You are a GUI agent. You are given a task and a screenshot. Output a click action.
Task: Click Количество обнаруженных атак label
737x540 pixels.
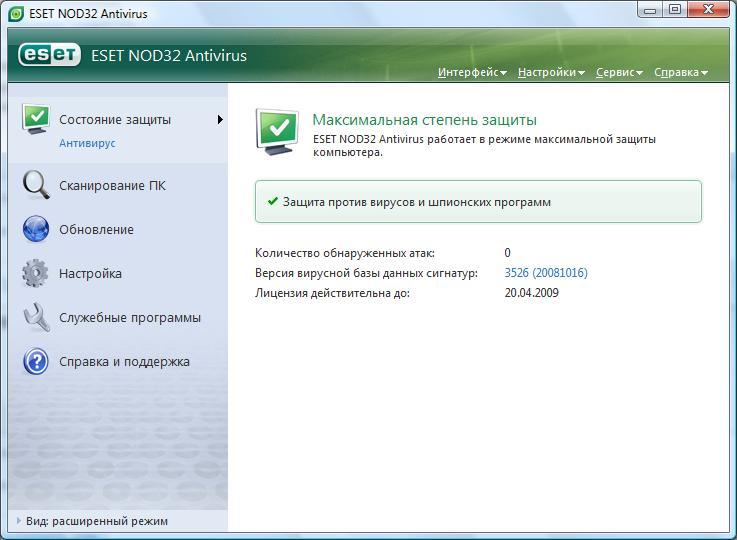[345, 253]
